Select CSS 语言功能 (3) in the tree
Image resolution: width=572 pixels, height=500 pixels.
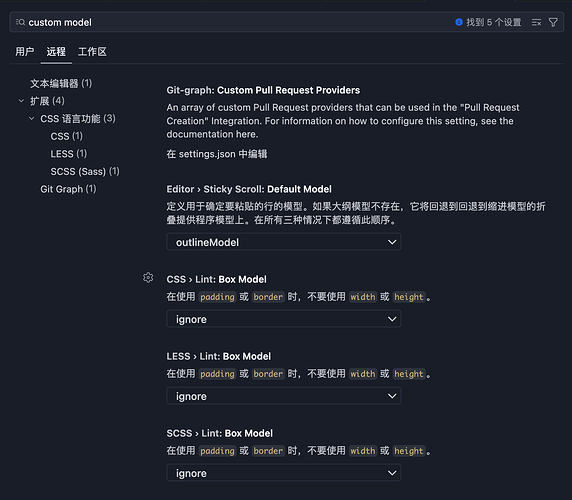pyautogui.click(x=78, y=119)
